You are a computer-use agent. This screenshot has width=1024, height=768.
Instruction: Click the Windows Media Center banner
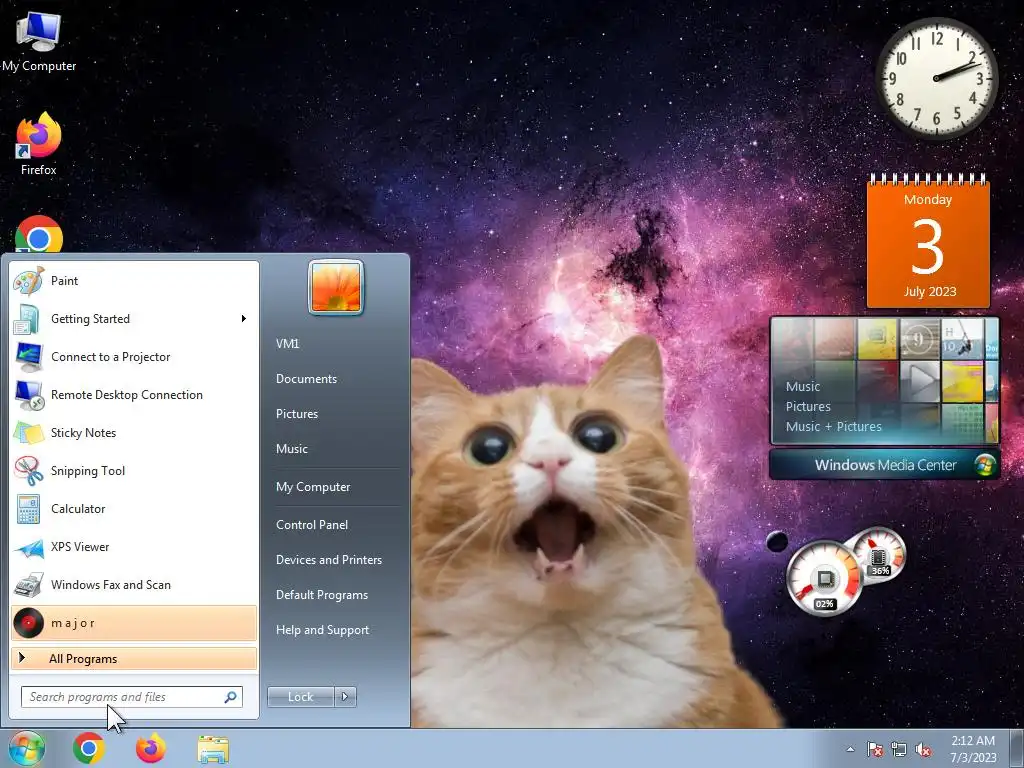884,465
